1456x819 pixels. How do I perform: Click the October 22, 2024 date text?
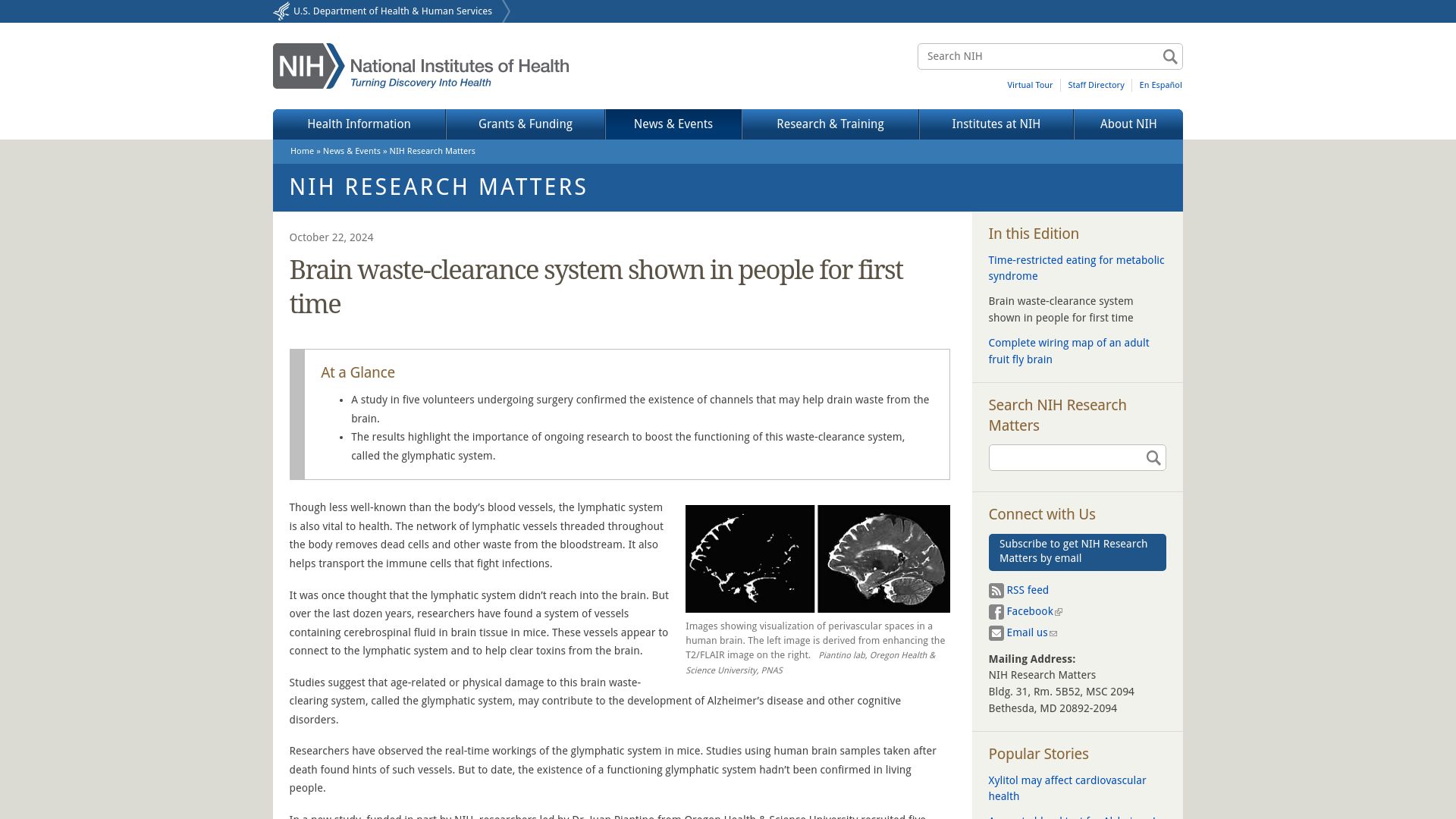(331, 238)
